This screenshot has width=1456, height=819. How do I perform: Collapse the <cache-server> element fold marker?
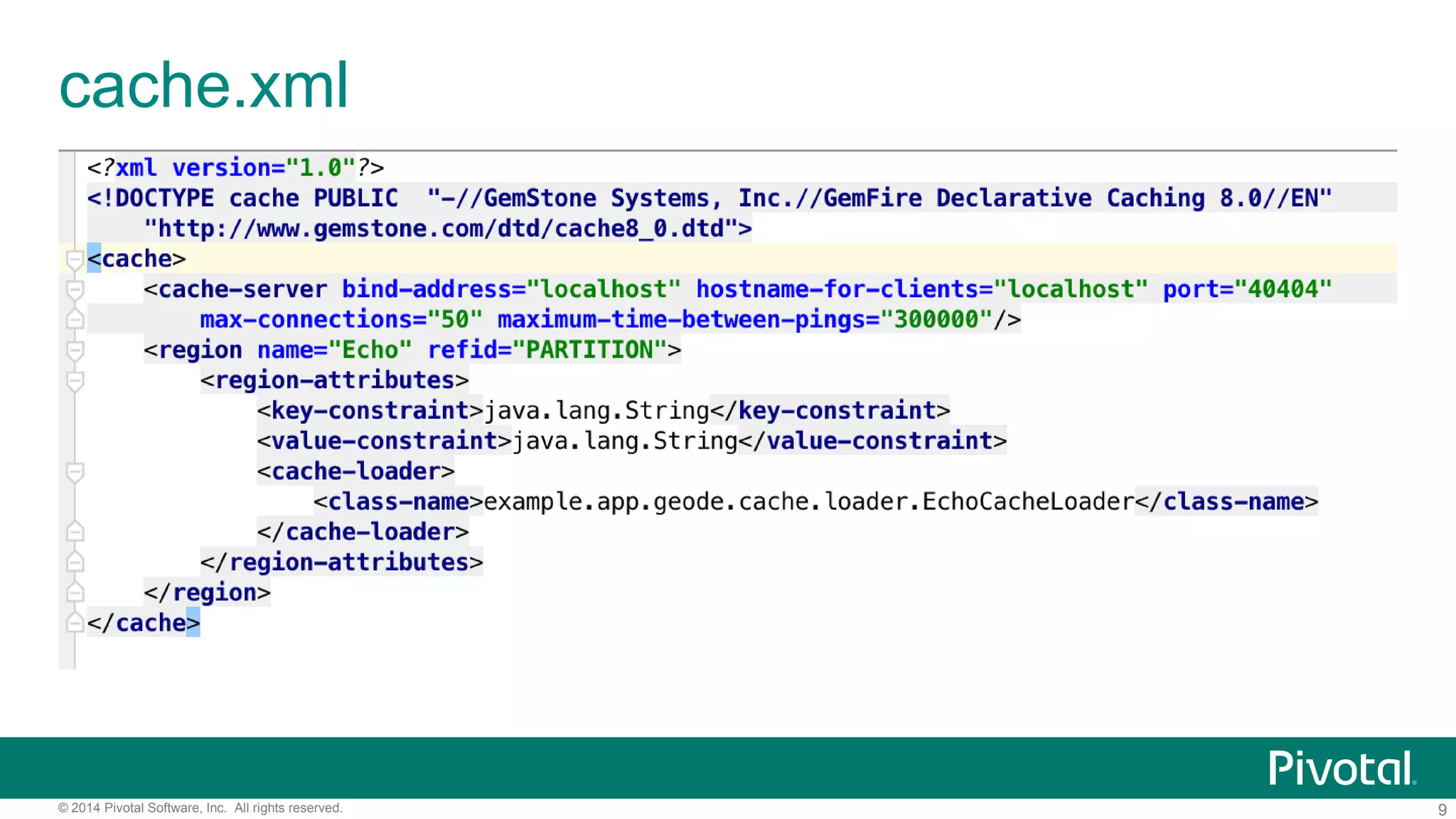(x=75, y=290)
